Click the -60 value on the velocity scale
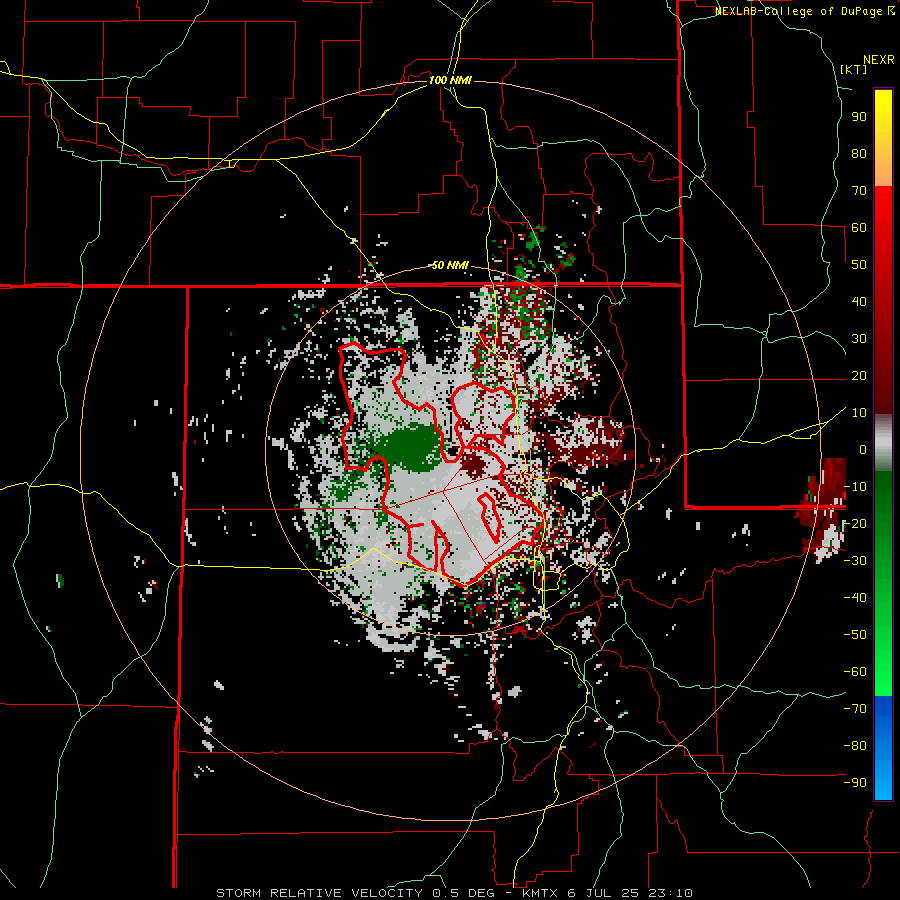 (x=855, y=672)
